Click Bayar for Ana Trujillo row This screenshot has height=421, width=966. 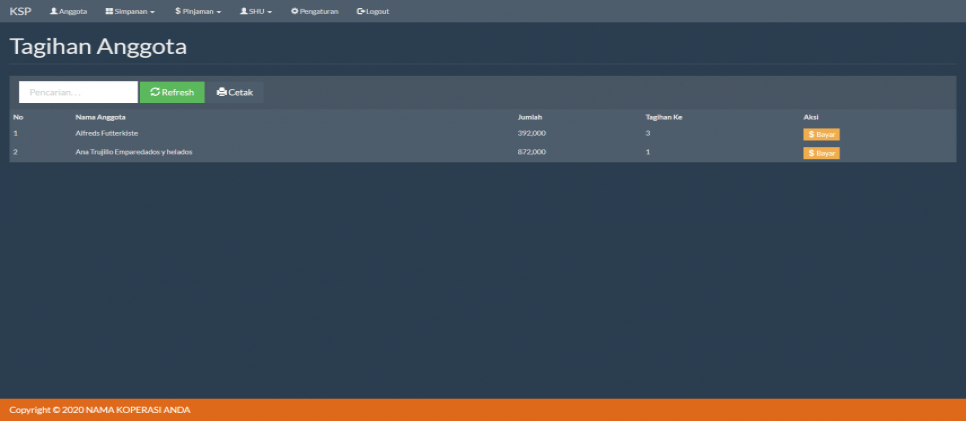tap(821, 153)
